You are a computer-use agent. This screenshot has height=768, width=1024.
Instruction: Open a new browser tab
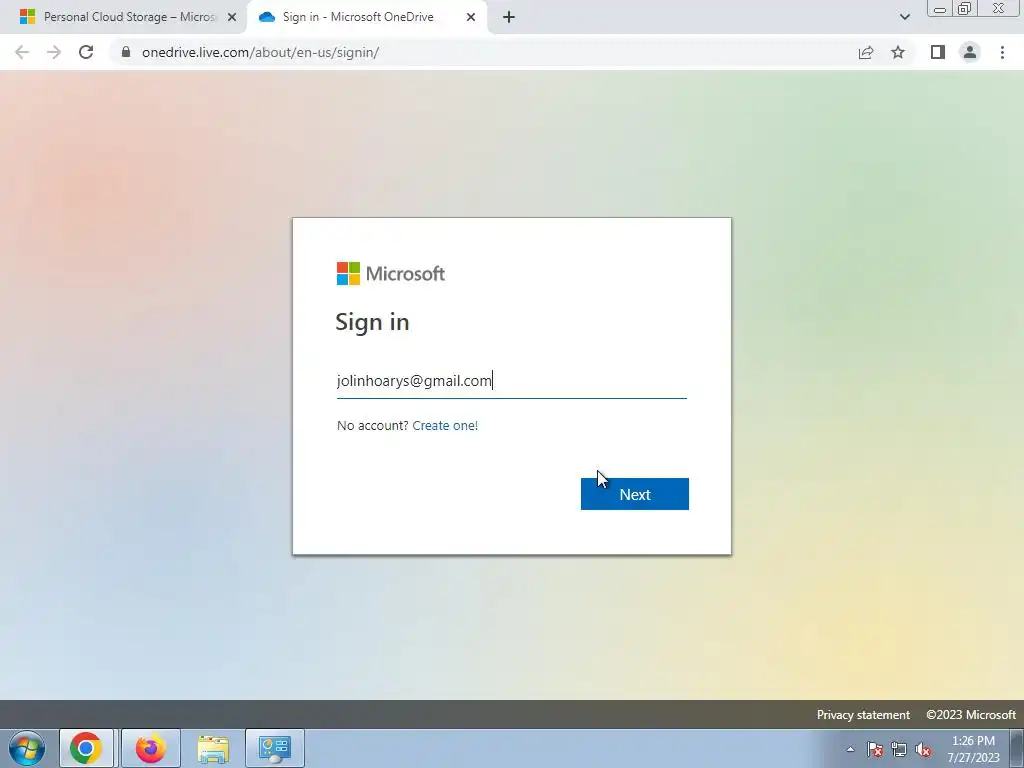coord(509,17)
